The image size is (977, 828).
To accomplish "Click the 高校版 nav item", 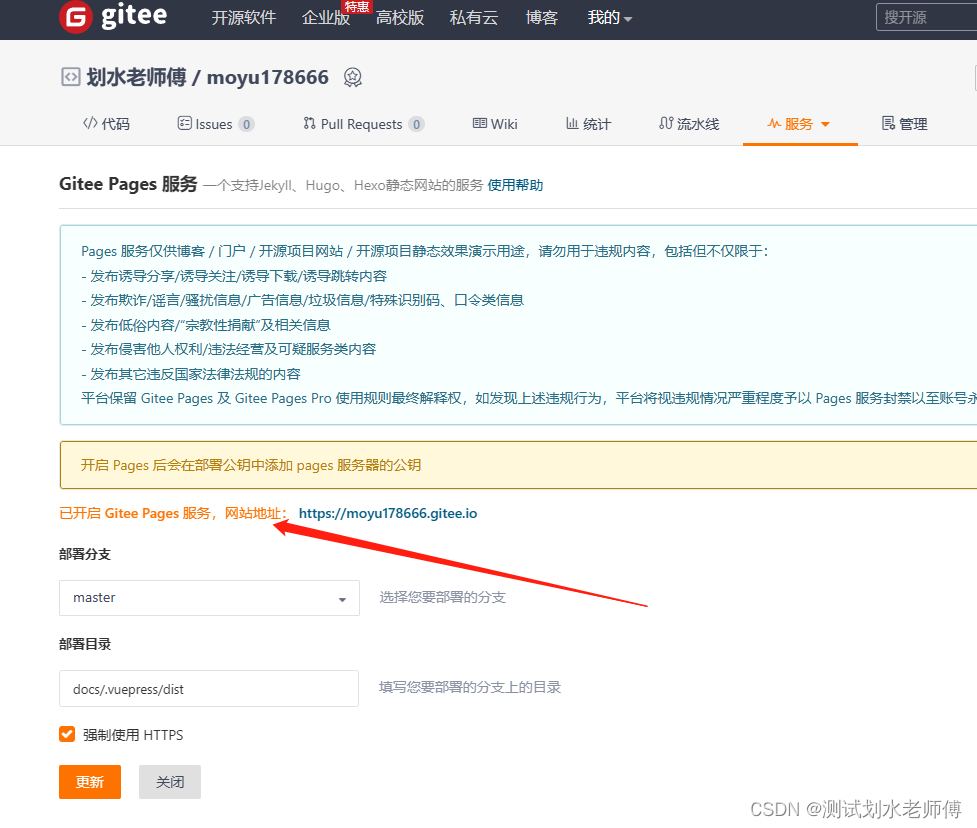I will pos(400,17).
